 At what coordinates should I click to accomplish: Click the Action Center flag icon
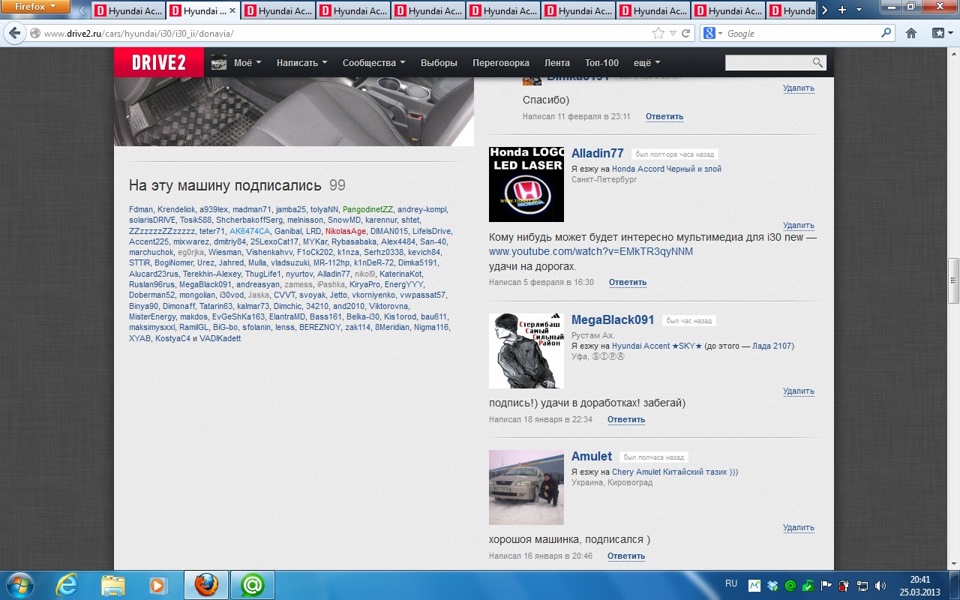[x=826, y=585]
